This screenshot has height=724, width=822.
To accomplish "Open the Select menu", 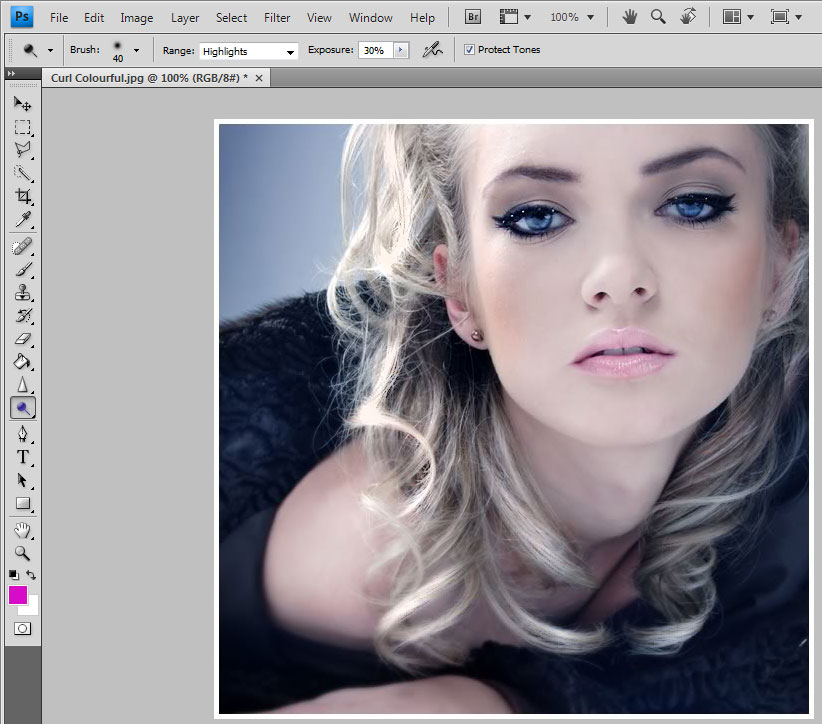I will tap(231, 18).
